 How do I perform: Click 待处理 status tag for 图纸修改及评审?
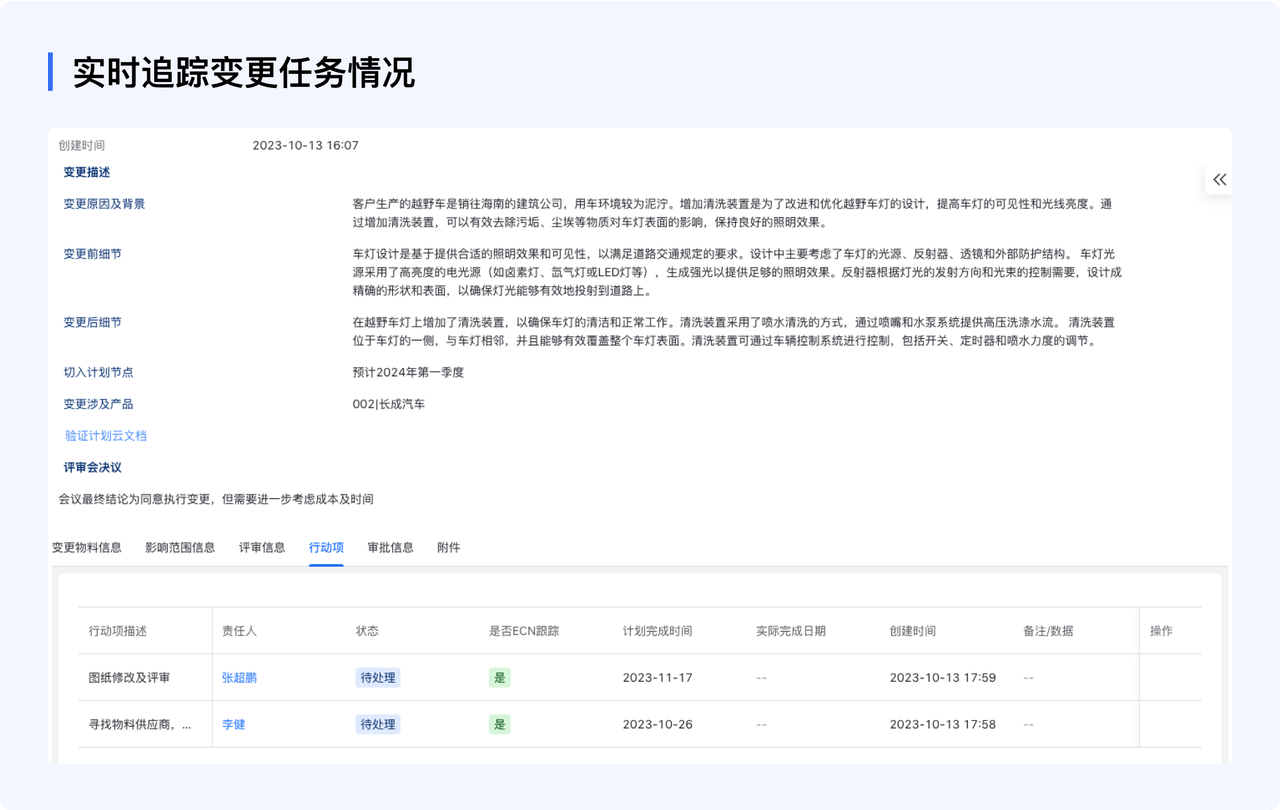(x=378, y=678)
